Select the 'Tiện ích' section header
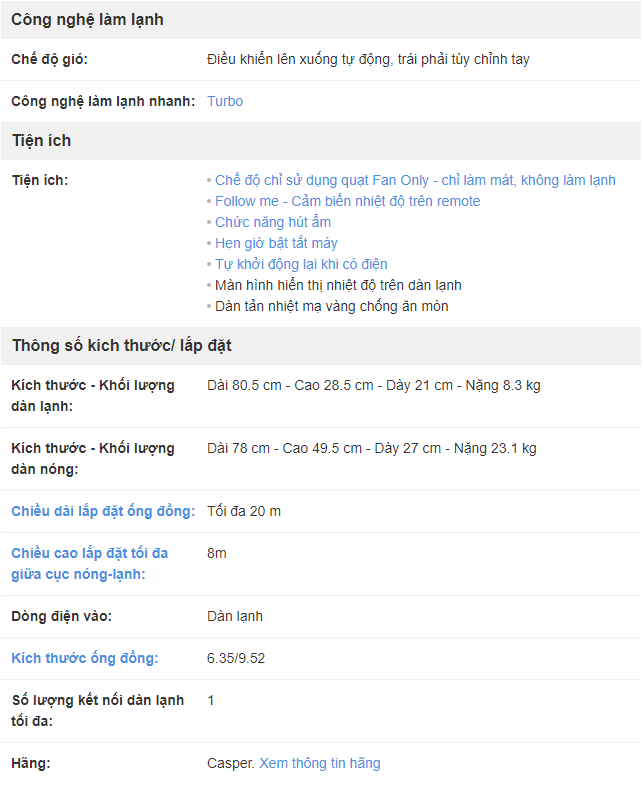643x785 pixels. (x=42, y=141)
